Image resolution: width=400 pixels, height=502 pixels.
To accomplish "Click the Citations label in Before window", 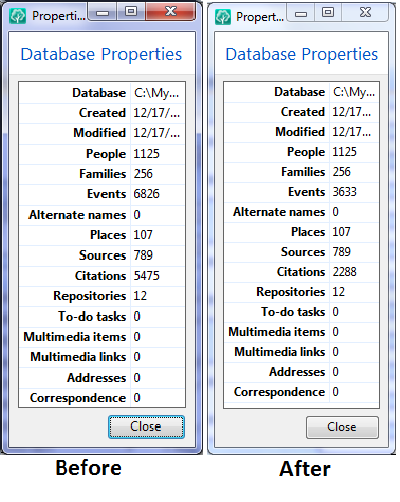I will pyautogui.click(x=100, y=276).
